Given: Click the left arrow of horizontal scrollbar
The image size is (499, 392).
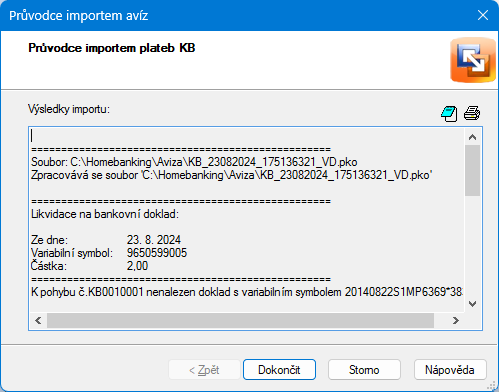Looking at the screenshot, I should point(38,321).
